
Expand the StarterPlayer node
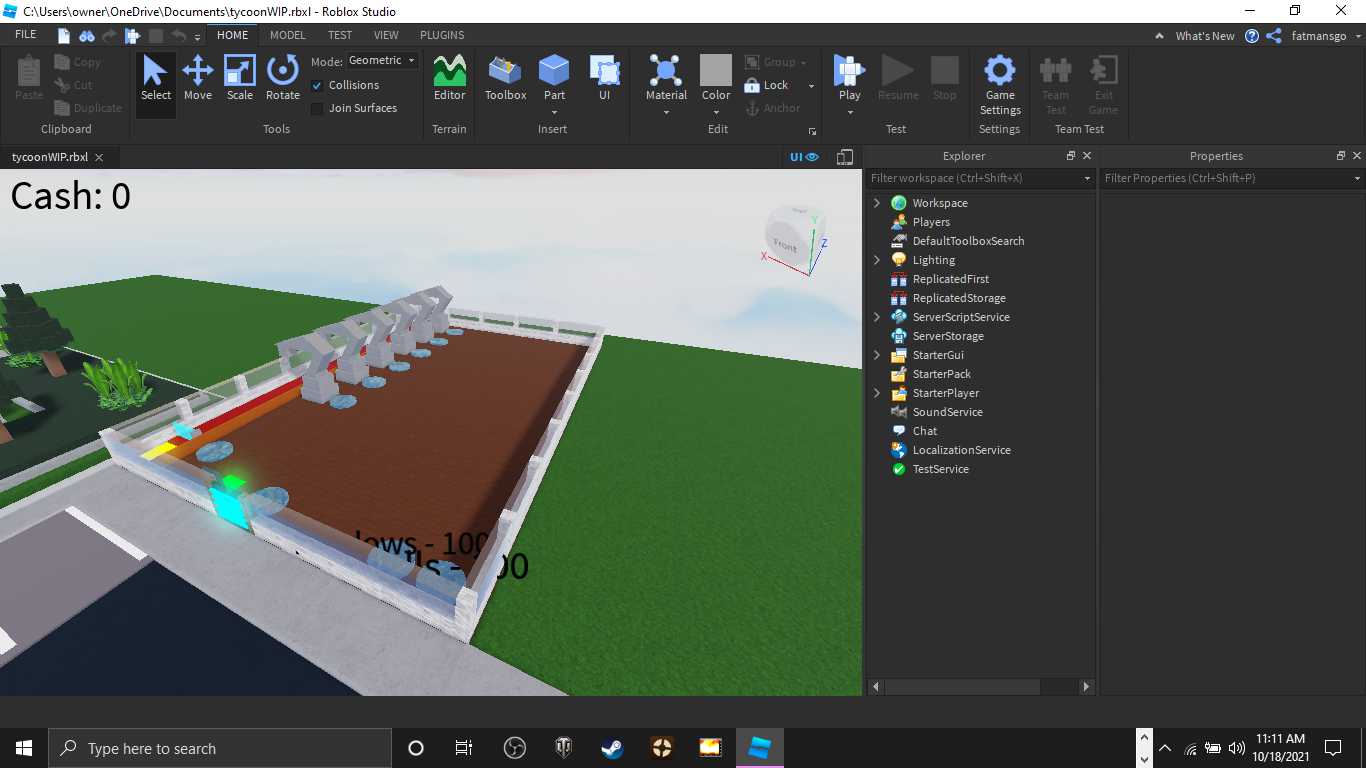(x=877, y=393)
